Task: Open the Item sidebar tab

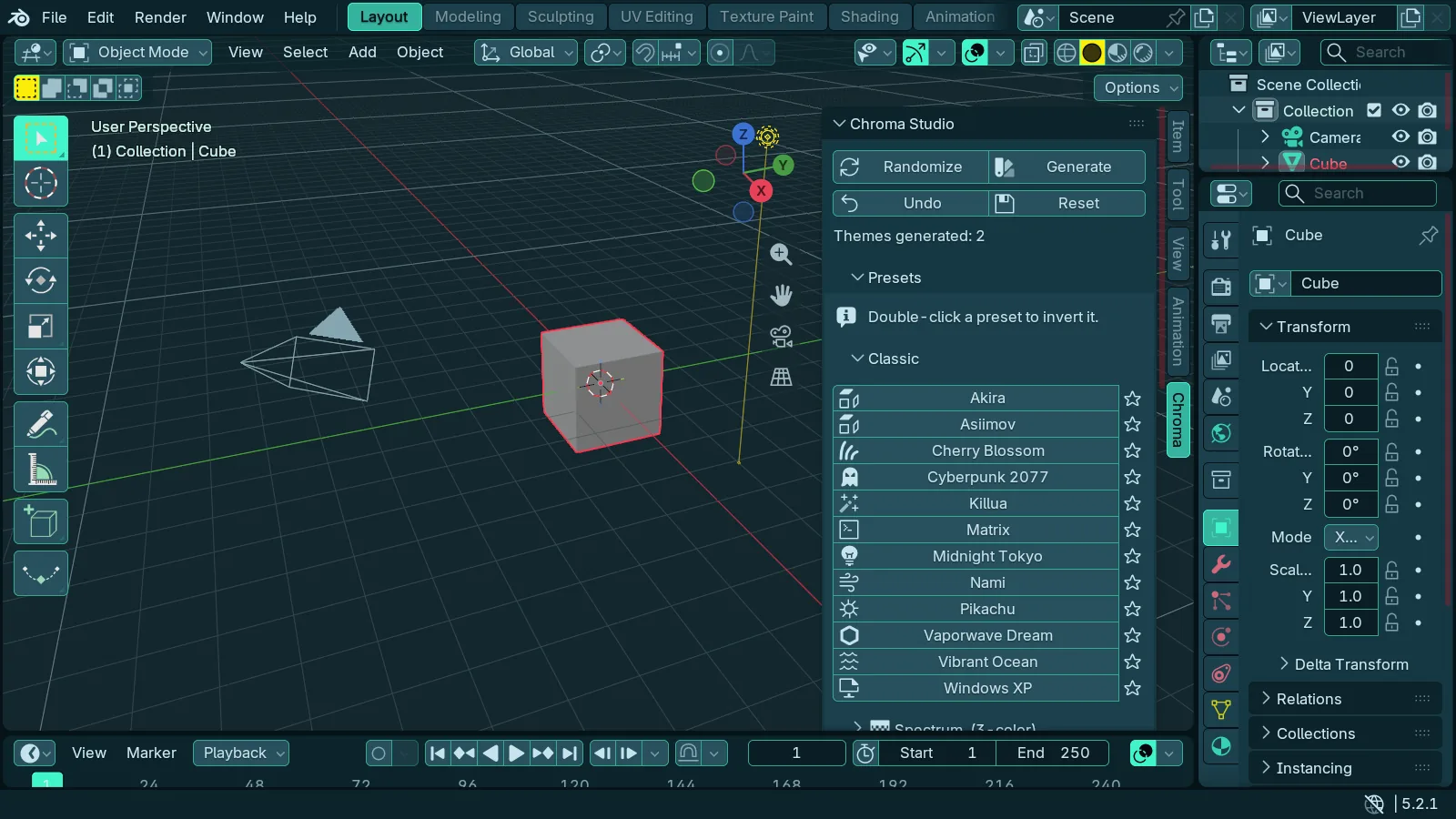Action: coord(1178,136)
